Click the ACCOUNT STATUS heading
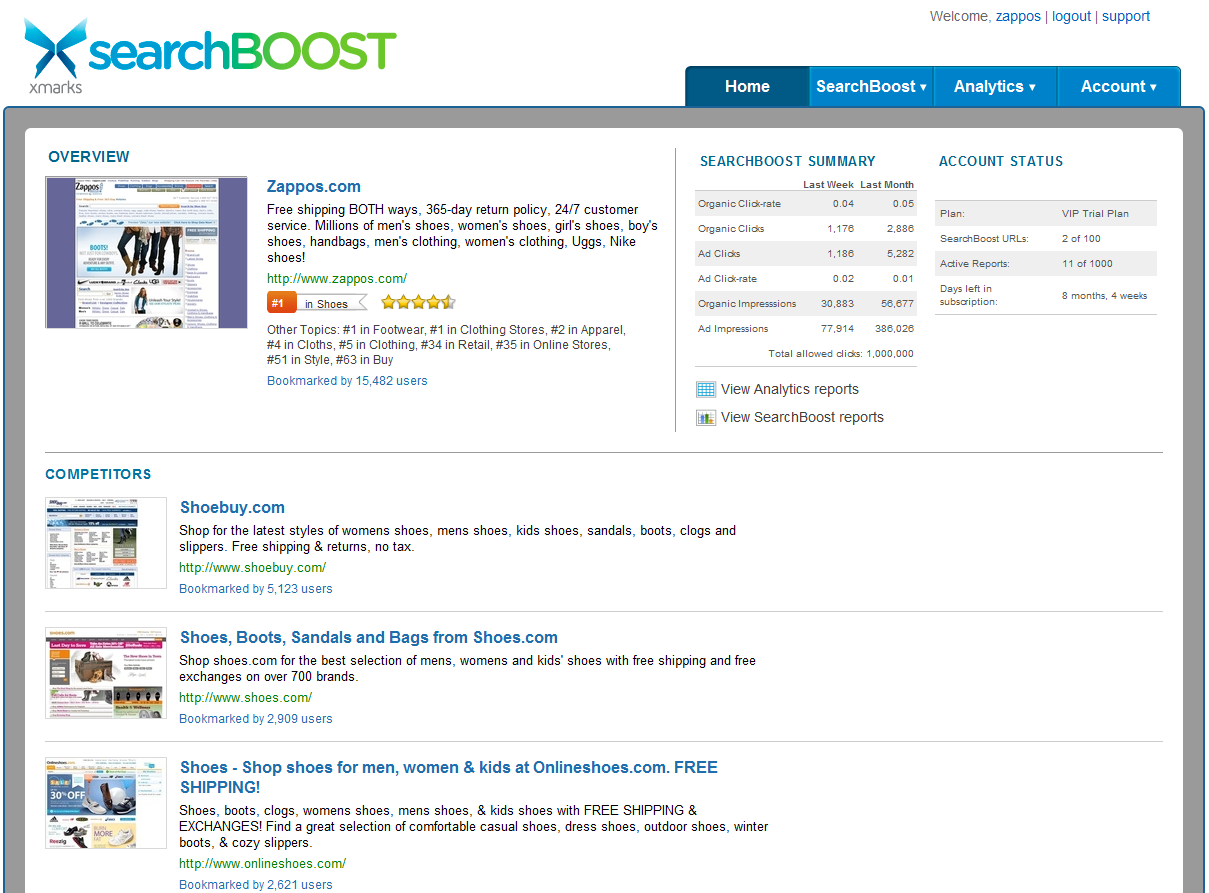The width and height of the screenshot is (1209, 893). (1001, 161)
